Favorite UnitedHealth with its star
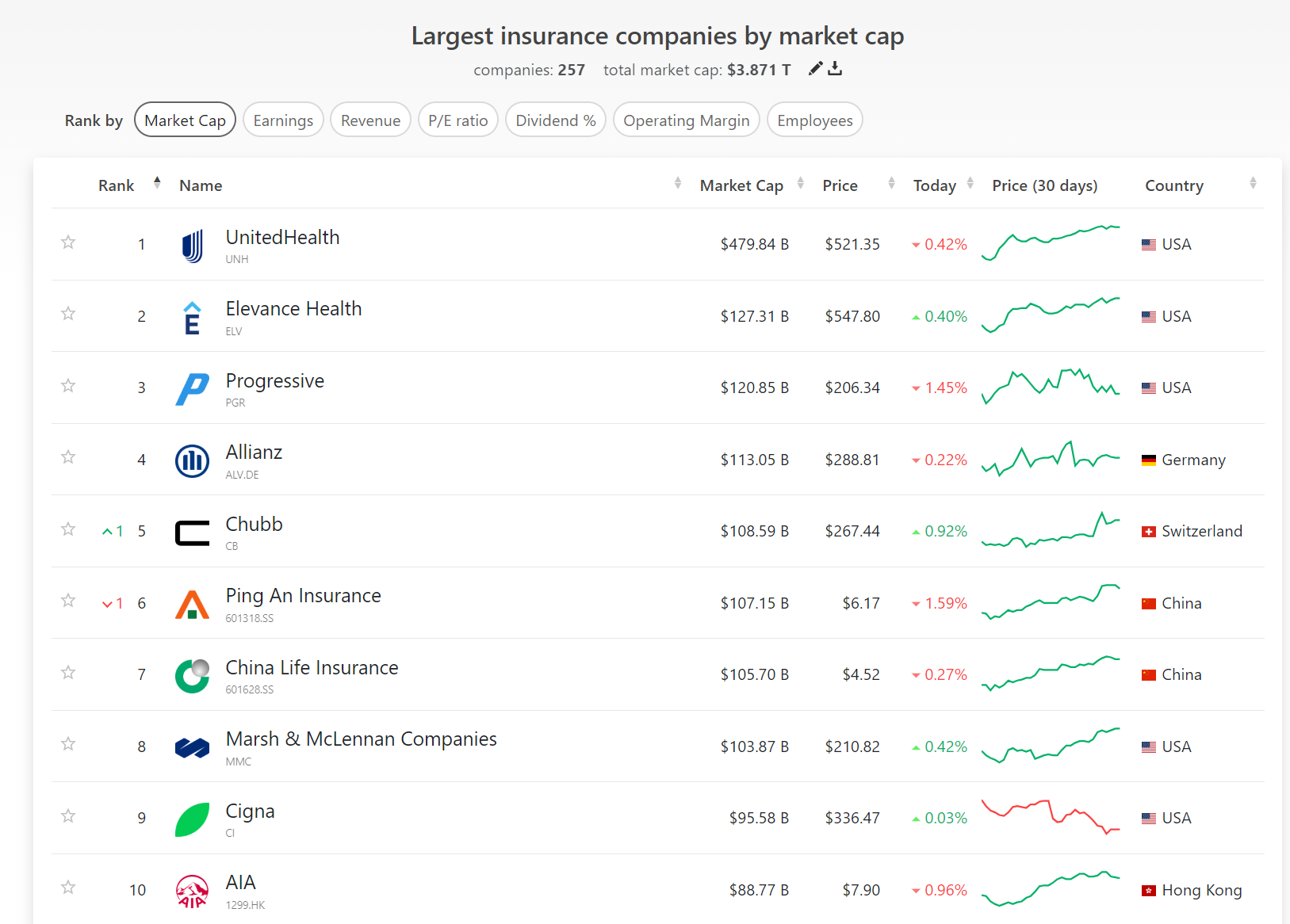The height and width of the screenshot is (924, 1290). tap(68, 242)
